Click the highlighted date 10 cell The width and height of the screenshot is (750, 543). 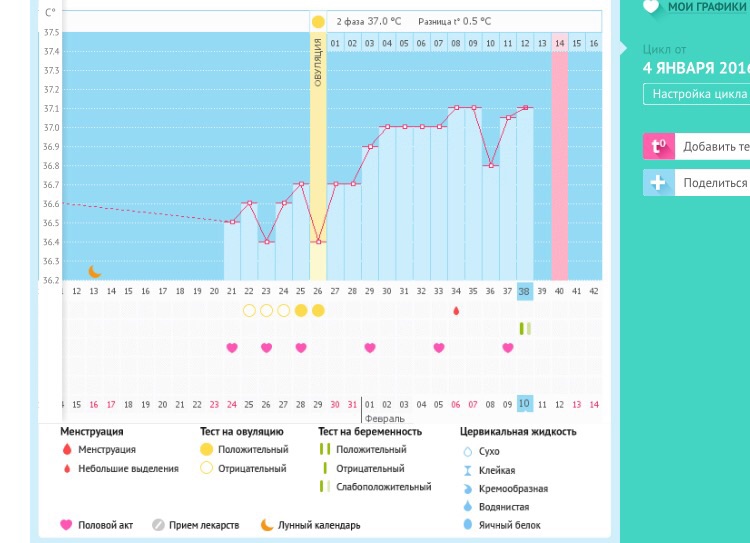tap(524, 403)
